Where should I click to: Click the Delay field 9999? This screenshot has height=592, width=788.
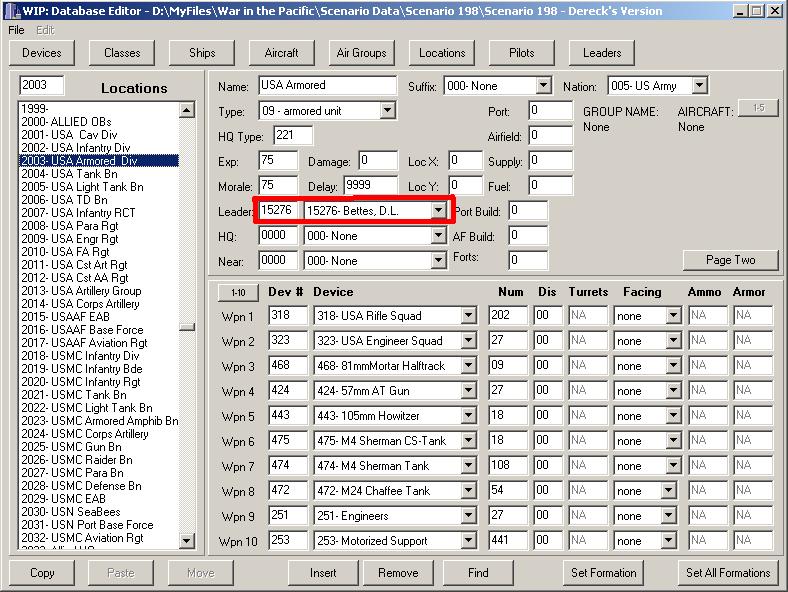371,185
